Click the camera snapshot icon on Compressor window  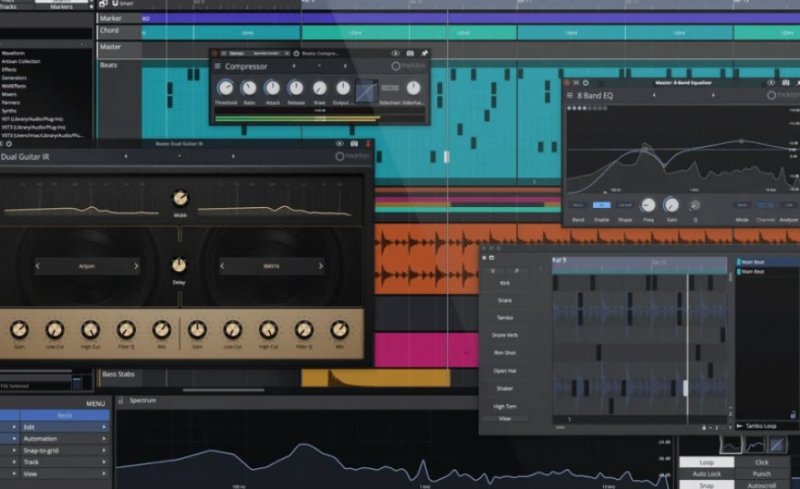tap(410, 53)
